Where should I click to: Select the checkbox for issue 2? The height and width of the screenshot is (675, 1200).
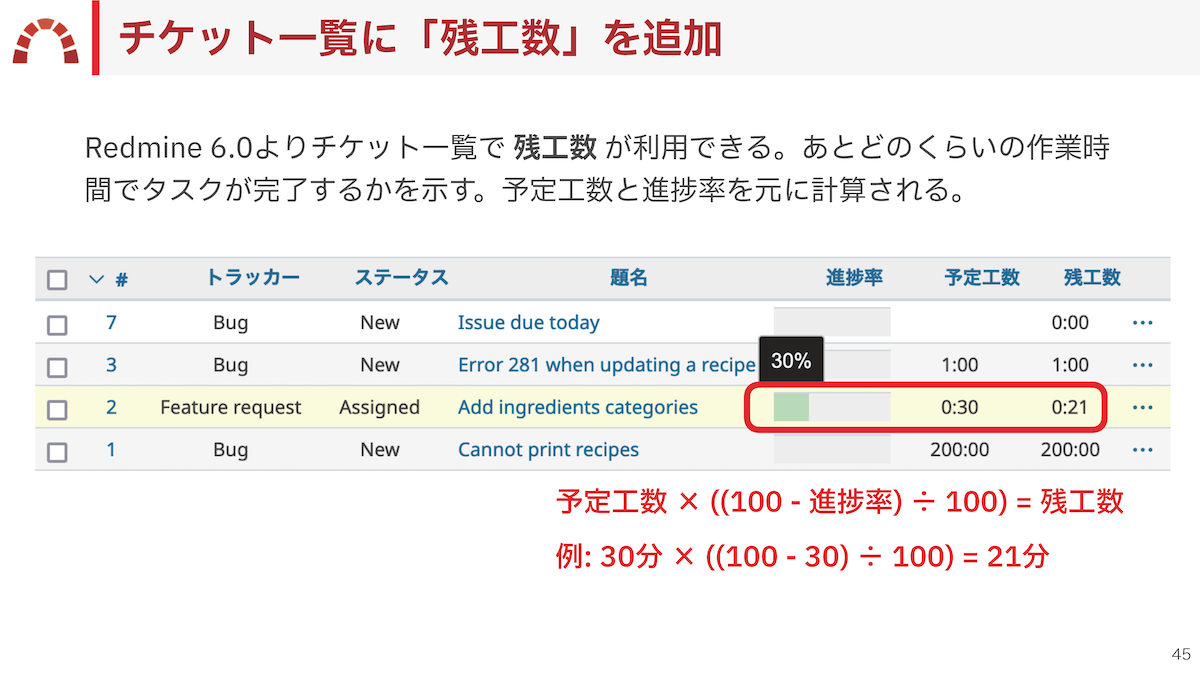[x=57, y=407]
